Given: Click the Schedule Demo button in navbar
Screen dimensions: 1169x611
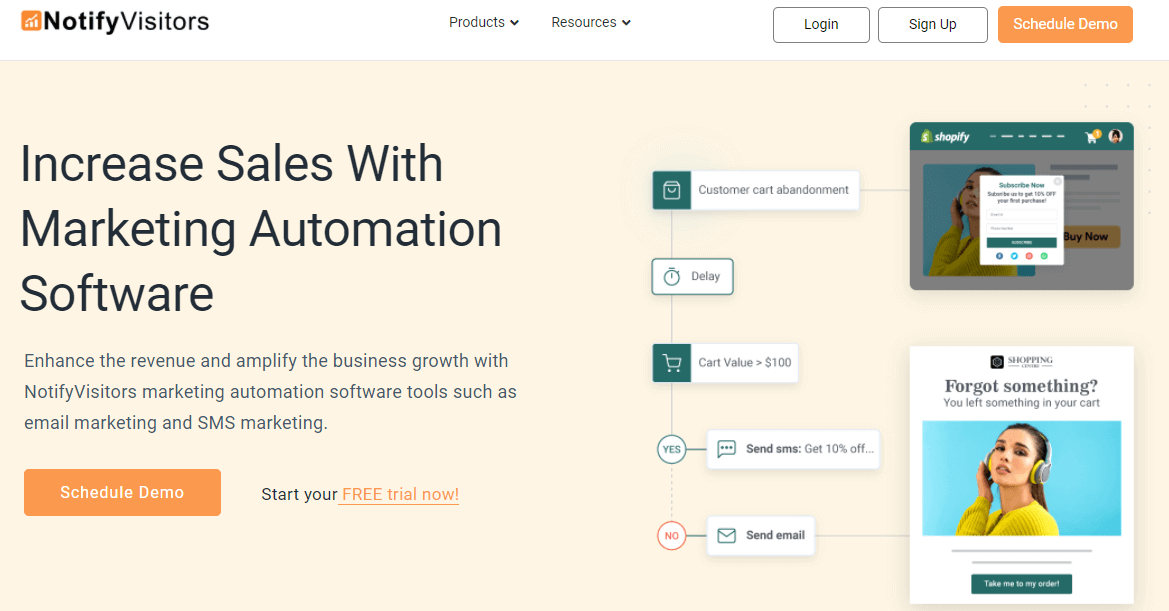Looking at the screenshot, I should [1064, 24].
